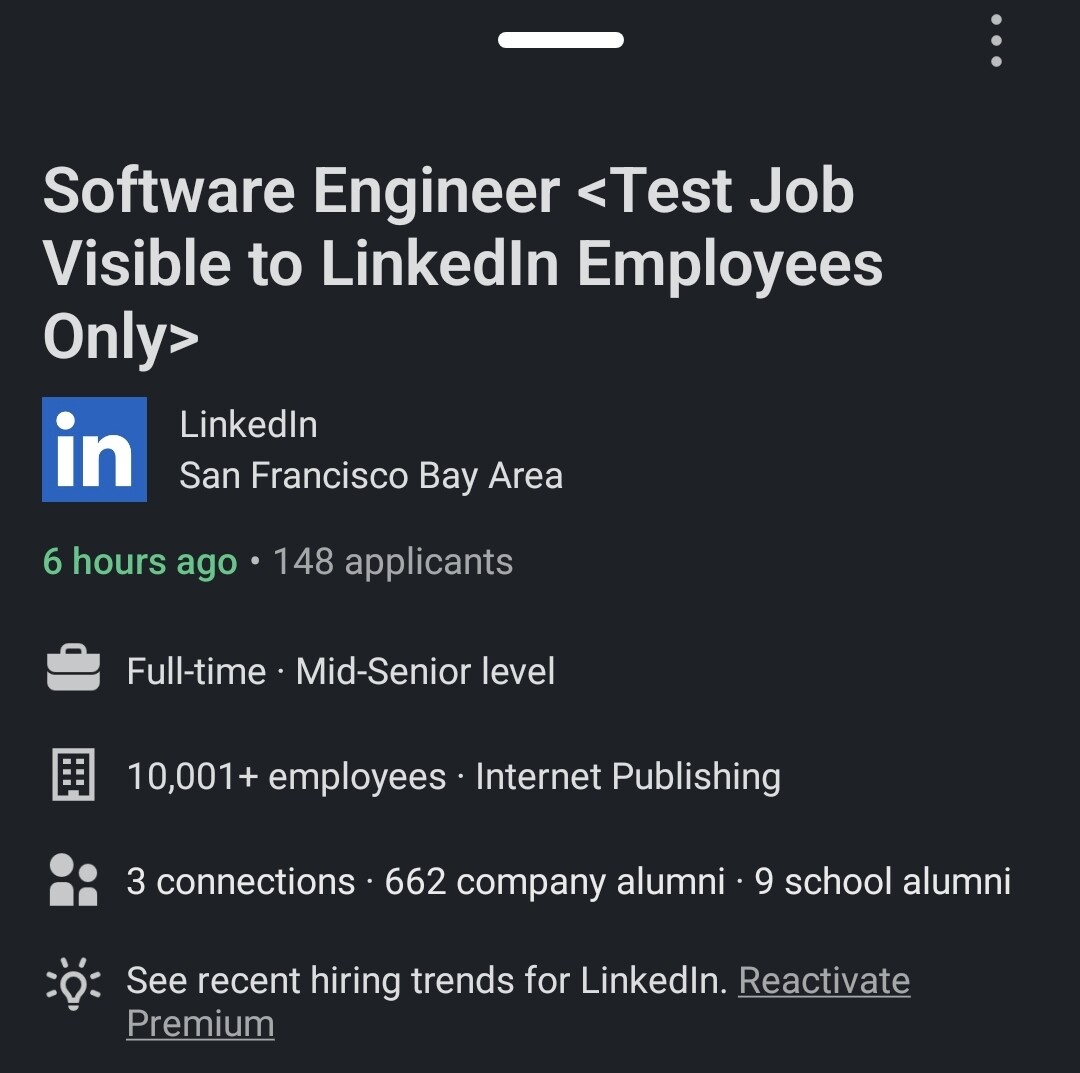This screenshot has height=1073, width=1080.
Task: Select the Mid-Senior level label
Action: (x=425, y=671)
